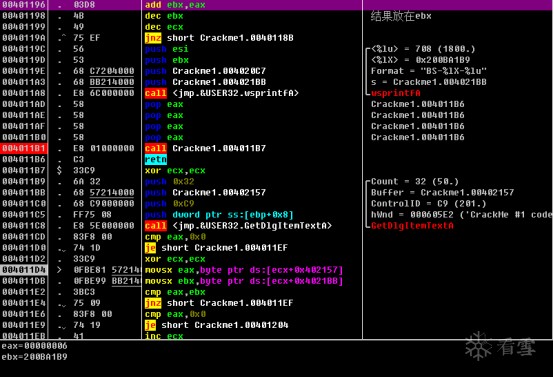Select hex bytes 'E8 5E000000'
This screenshot has width=554, height=377.
click(104, 226)
